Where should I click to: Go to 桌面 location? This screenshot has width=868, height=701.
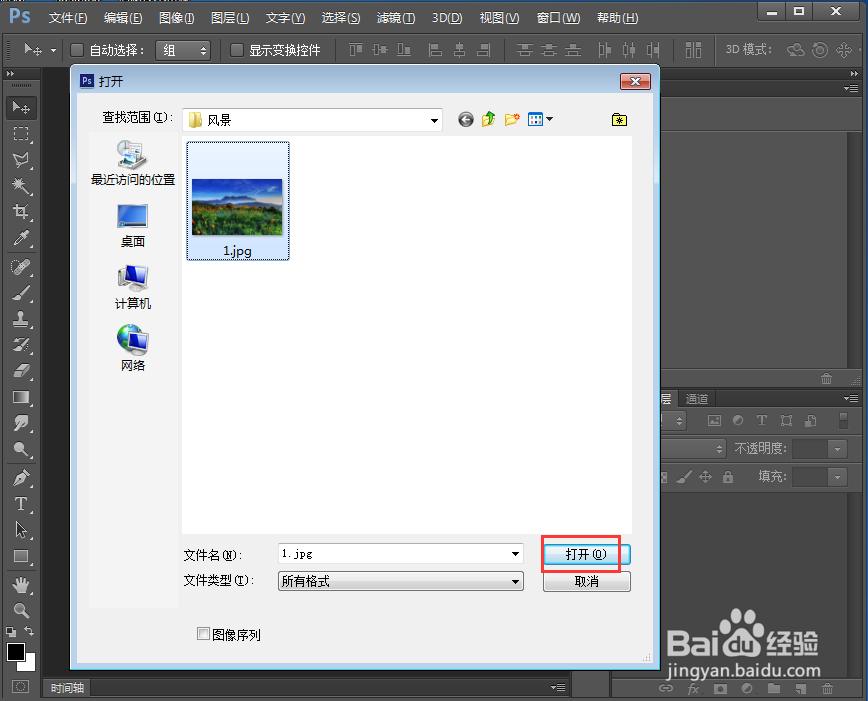click(x=133, y=226)
